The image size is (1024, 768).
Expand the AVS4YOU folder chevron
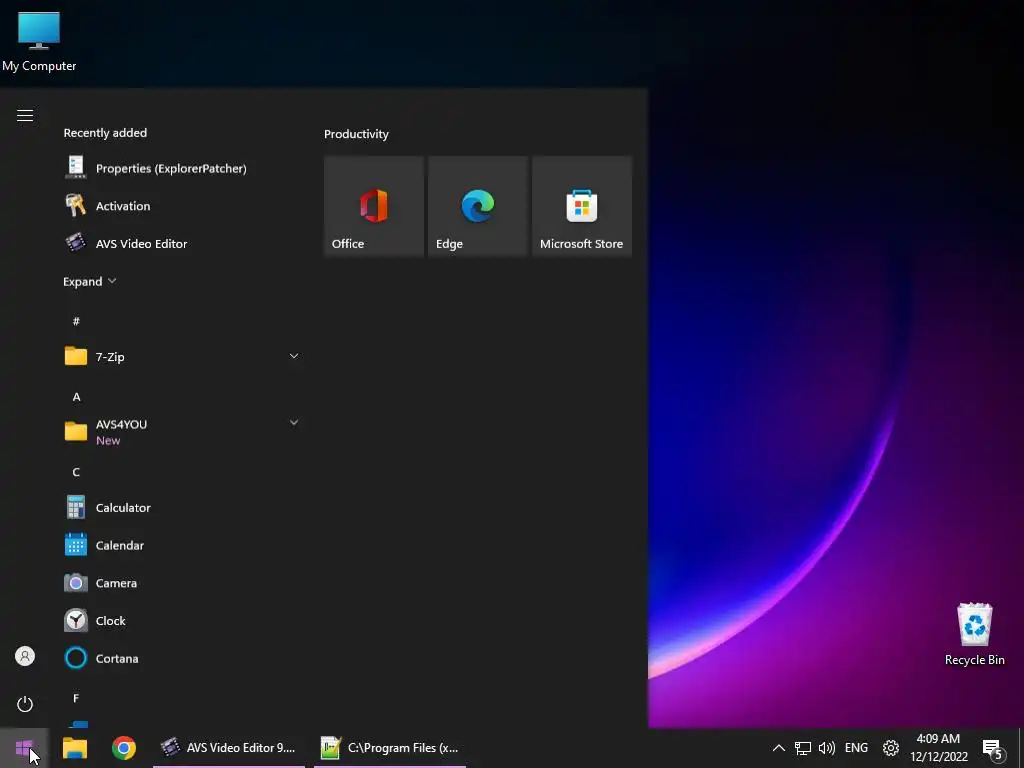pyautogui.click(x=294, y=423)
